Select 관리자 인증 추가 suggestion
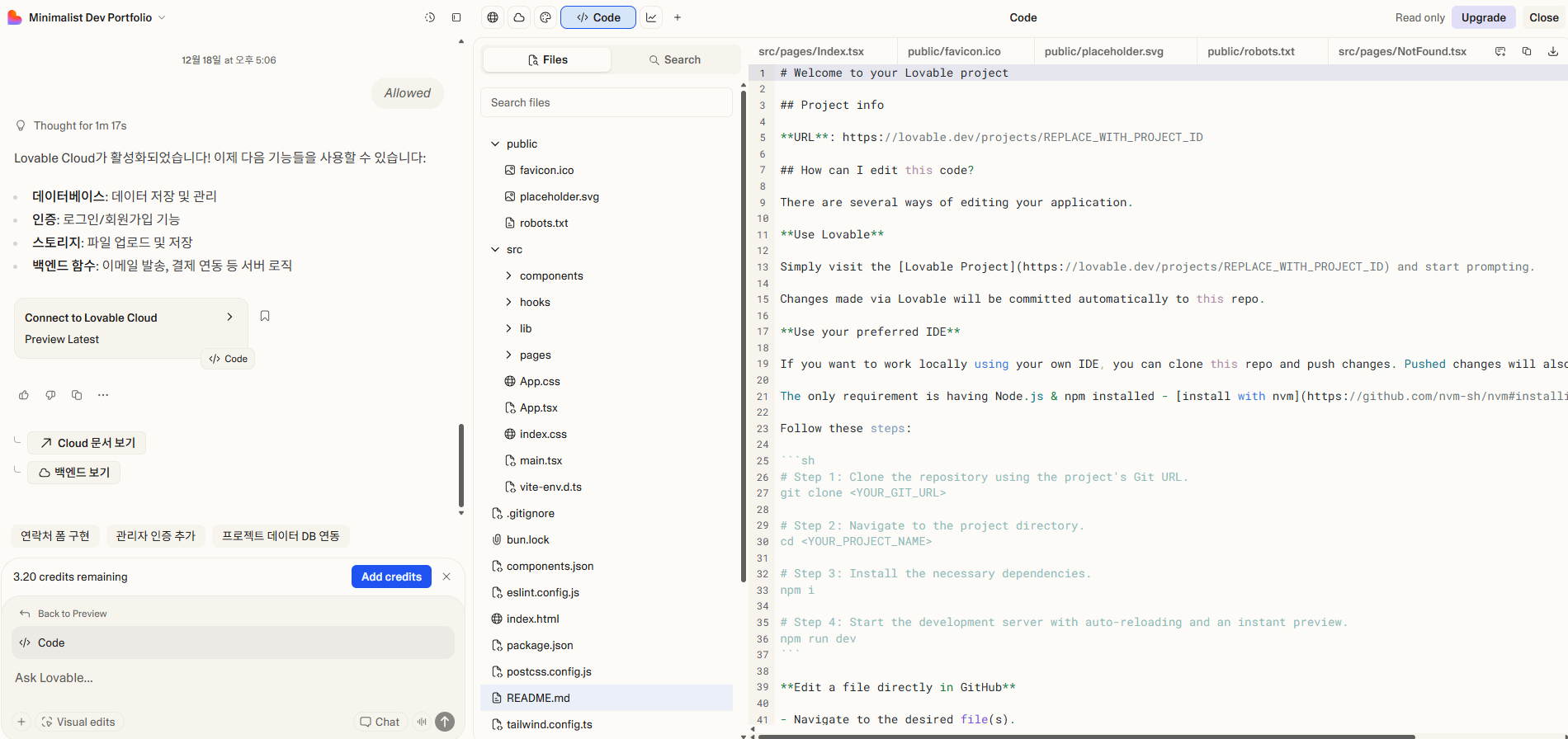 coord(155,536)
